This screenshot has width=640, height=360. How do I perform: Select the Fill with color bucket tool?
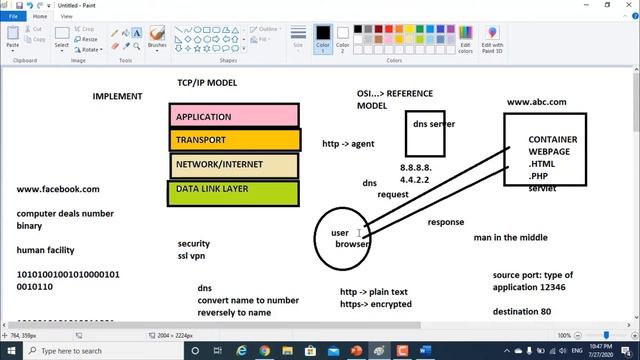126,33
